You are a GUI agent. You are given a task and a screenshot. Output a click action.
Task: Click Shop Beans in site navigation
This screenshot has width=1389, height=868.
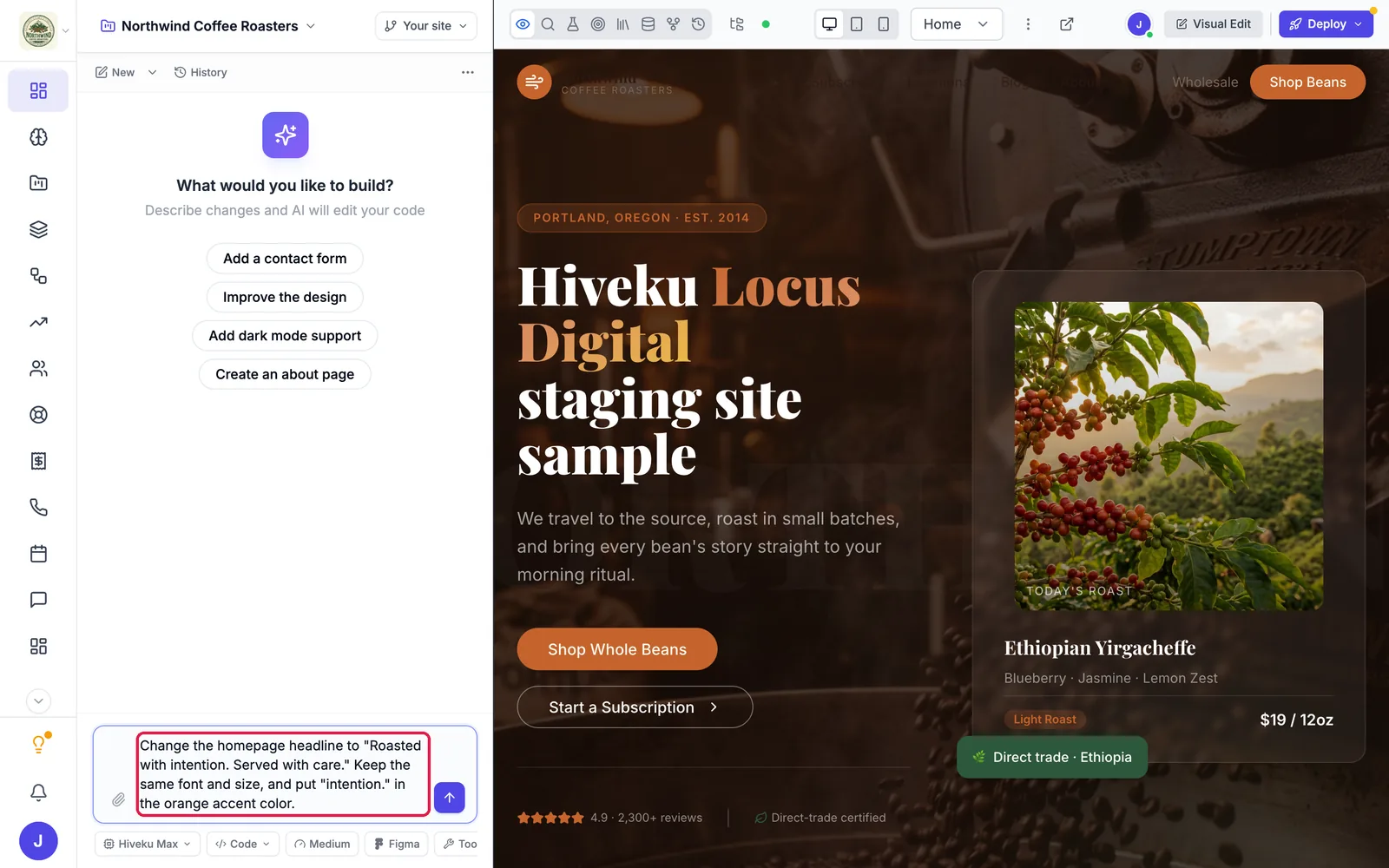click(1307, 82)
